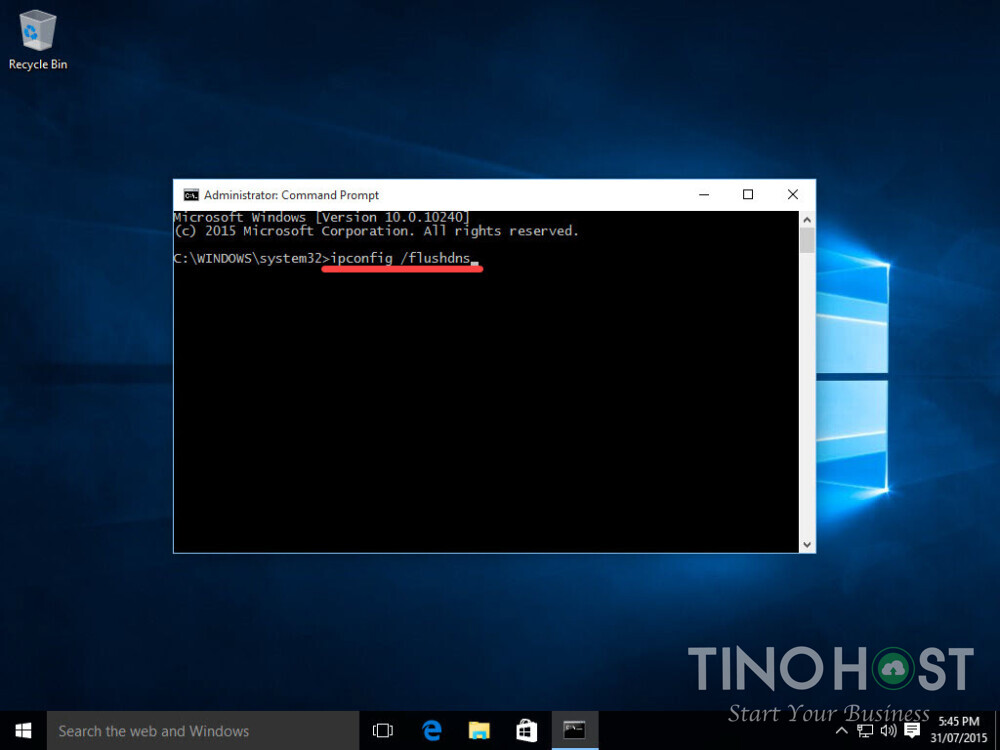Launch Microsoft Edge from the taskbar
The width and height of the screenshot is (1000, 750).
432,731
